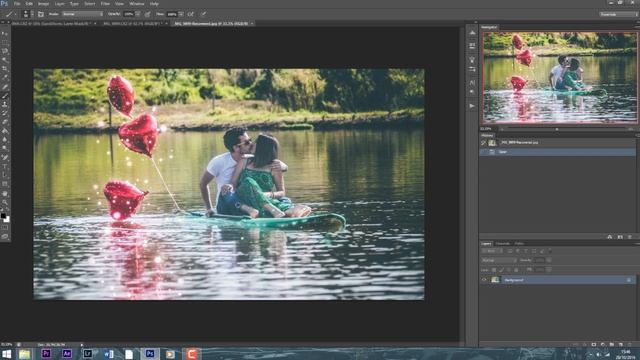The width and height of the screenshot is (640, 360).
Task: Select the Pen tool
Action: (x=5, y=158)
